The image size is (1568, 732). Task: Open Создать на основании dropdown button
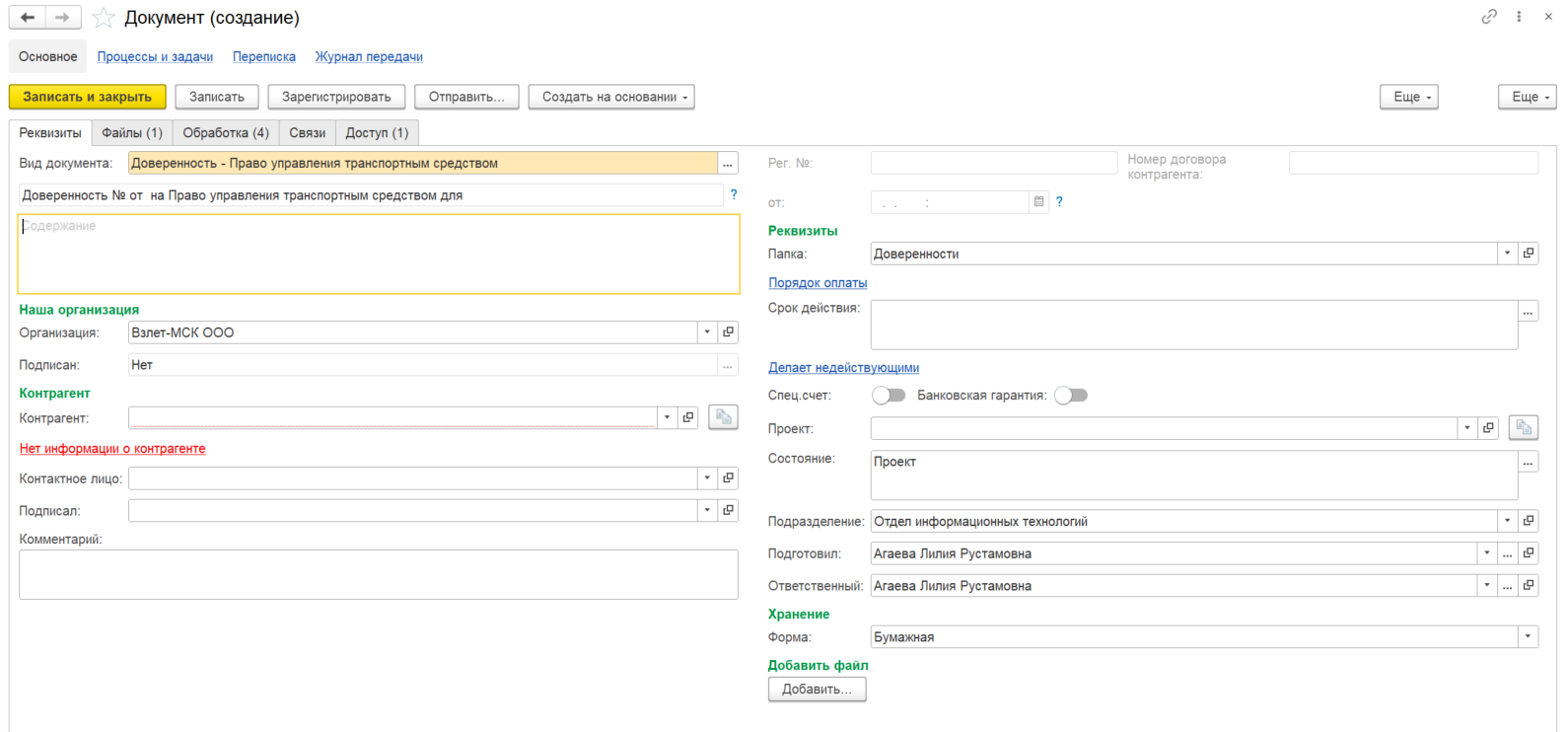point(611,97)
